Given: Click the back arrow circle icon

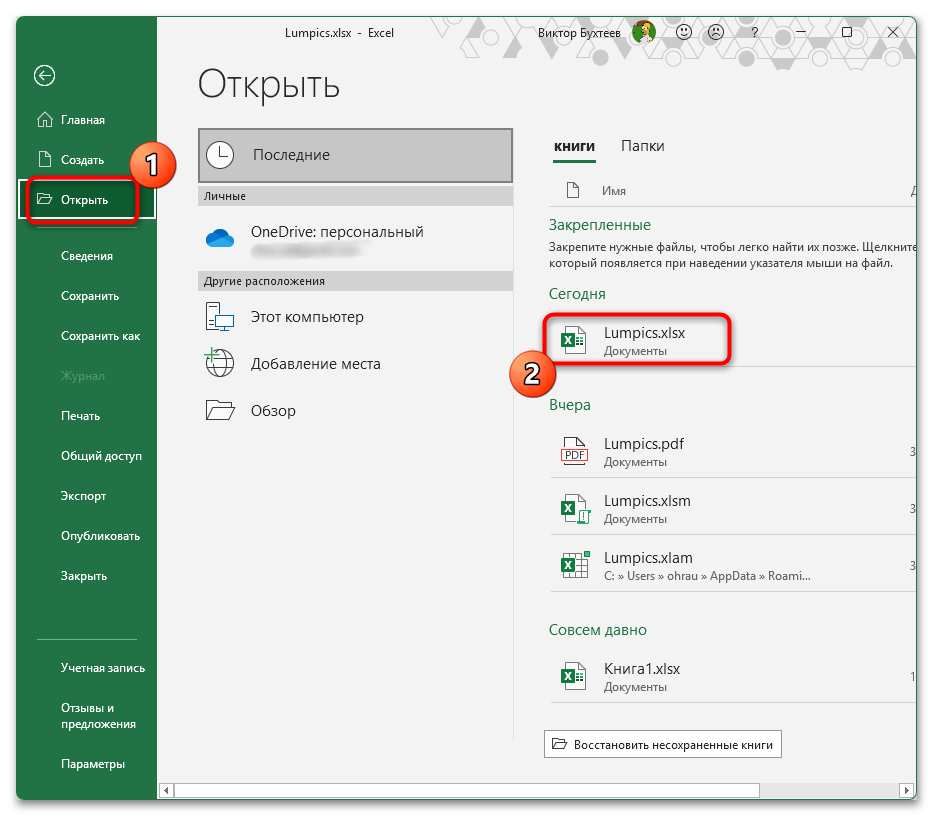Looking at the screenshot, I should [x=45, y=76].
